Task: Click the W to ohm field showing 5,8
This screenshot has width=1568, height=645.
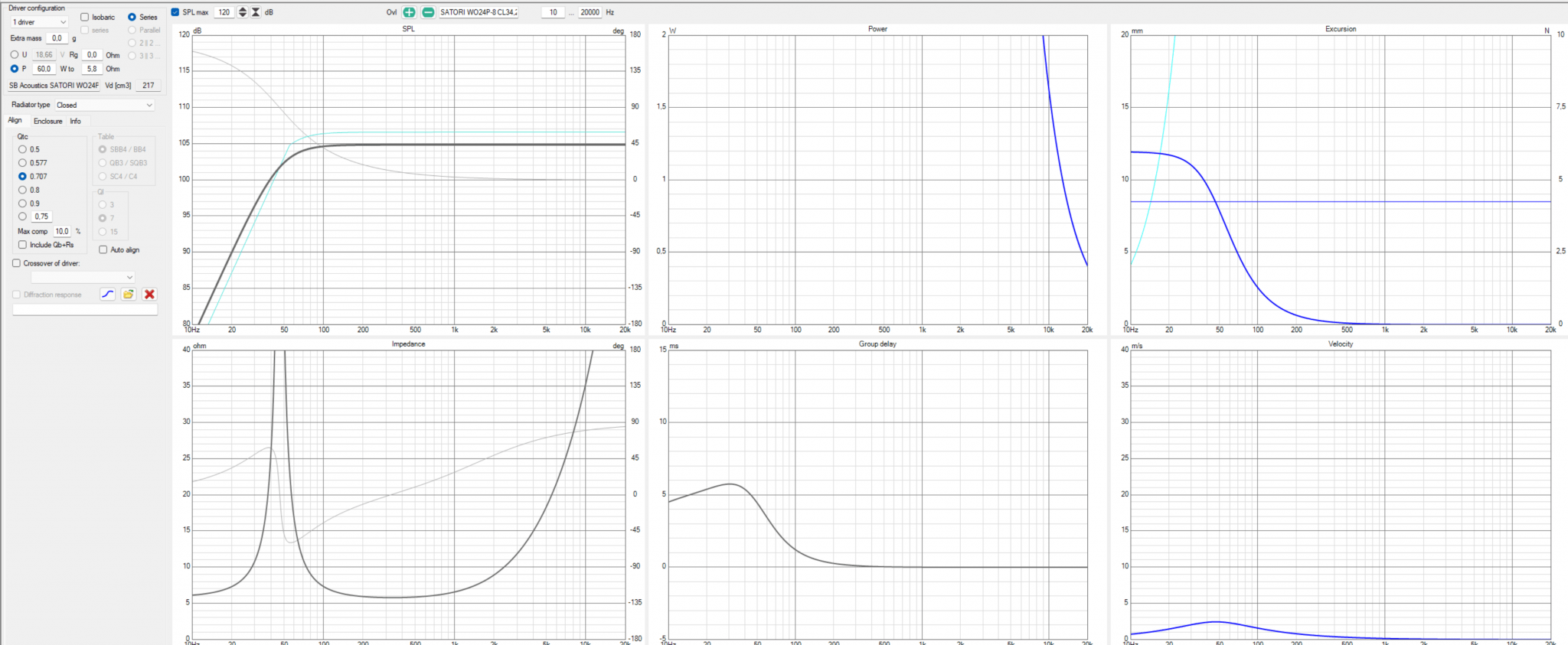Action: point(92,69)
